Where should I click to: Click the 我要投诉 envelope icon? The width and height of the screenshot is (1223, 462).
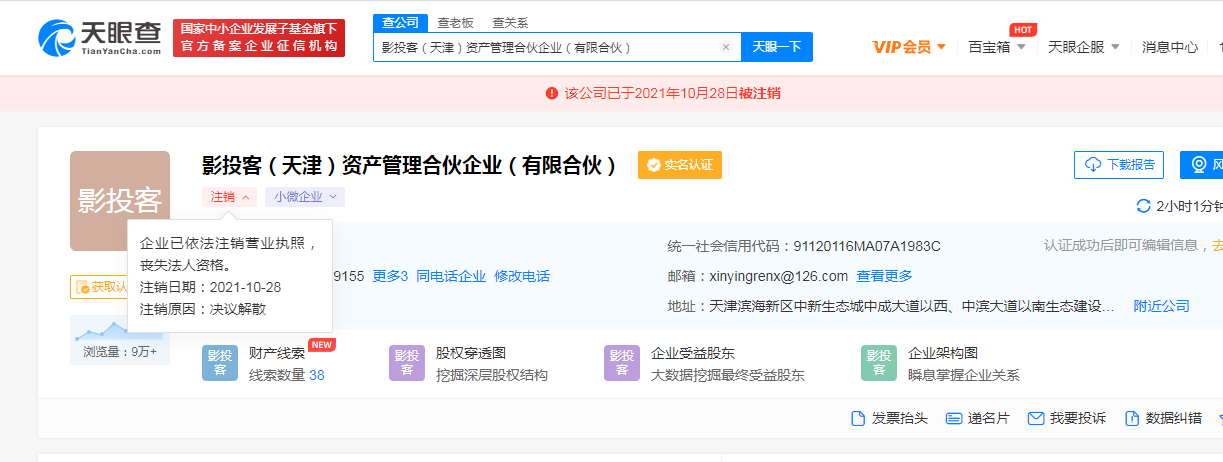pyautogui.click(x=1036, y=418)
